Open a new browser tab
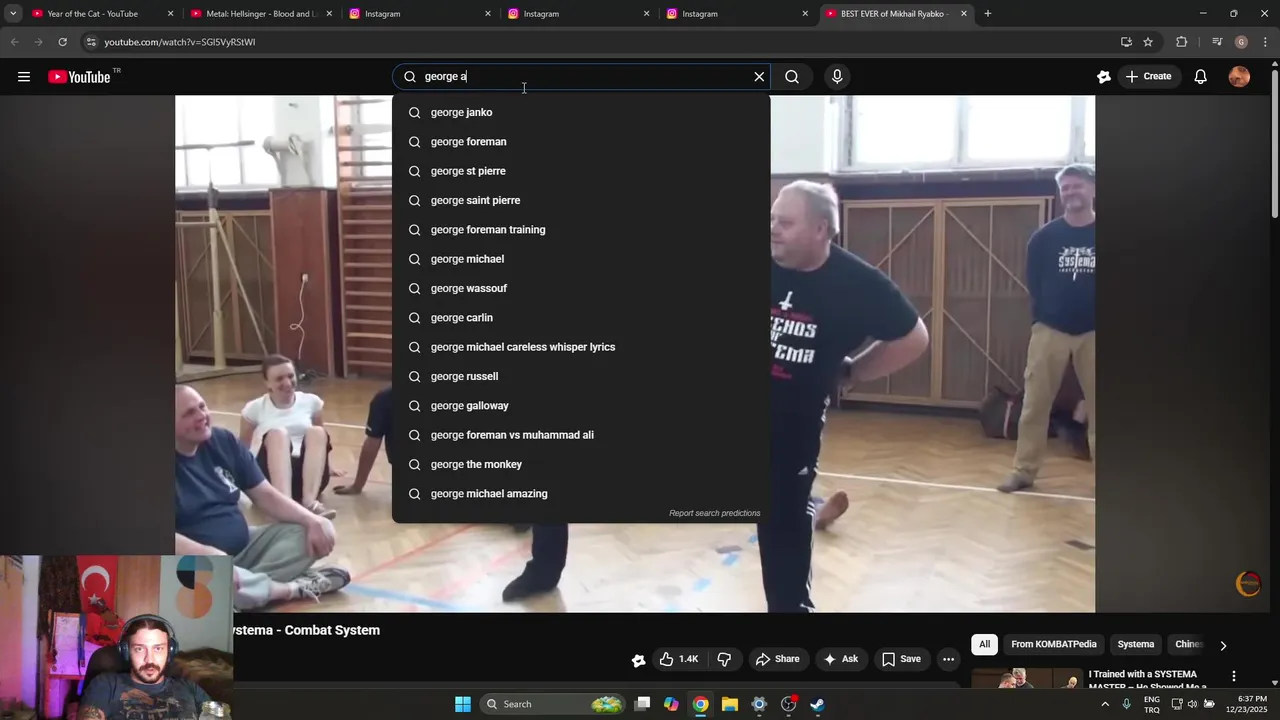This screenshot has height=720, width=1280. pos(987,14)
